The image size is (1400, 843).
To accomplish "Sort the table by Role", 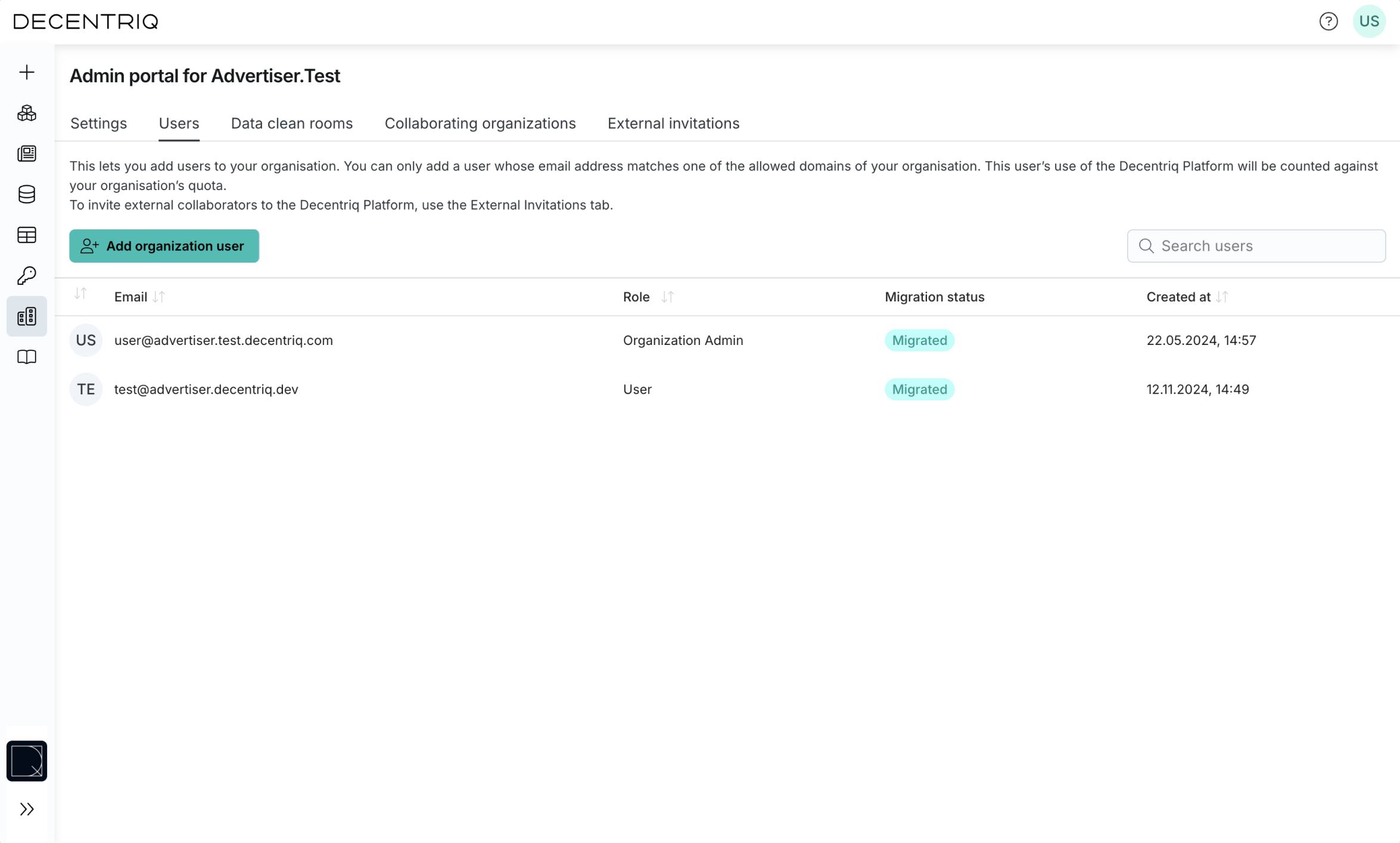I will point(667,297).
